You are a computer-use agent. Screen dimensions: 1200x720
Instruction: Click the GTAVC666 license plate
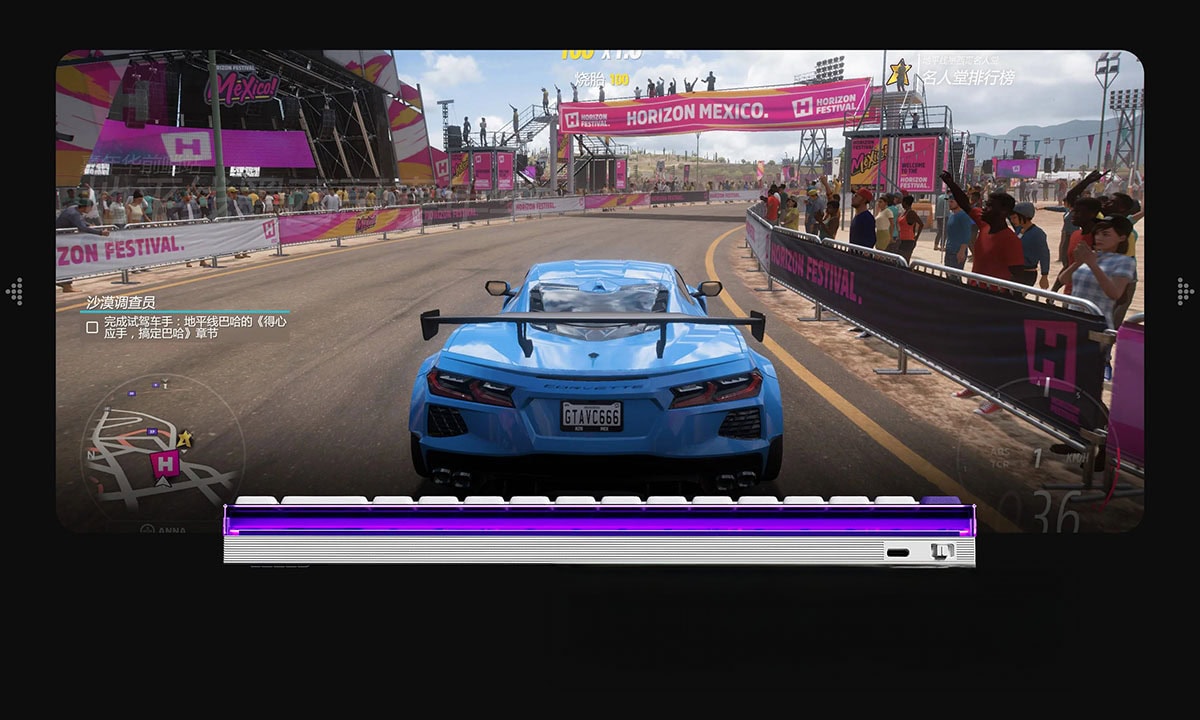[591, 415]
